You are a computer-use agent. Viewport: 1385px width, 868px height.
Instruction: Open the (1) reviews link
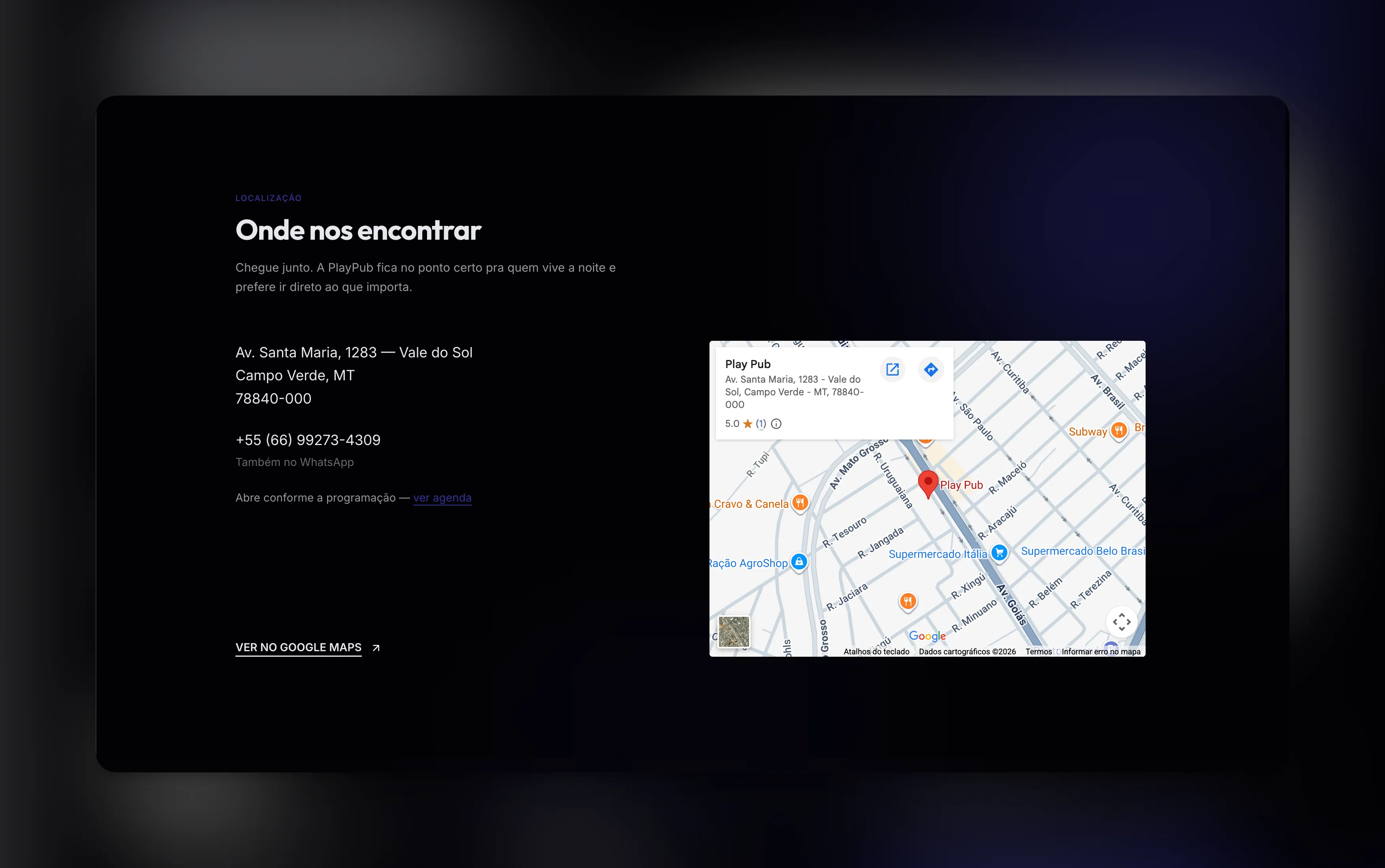(x=761, y=424)
